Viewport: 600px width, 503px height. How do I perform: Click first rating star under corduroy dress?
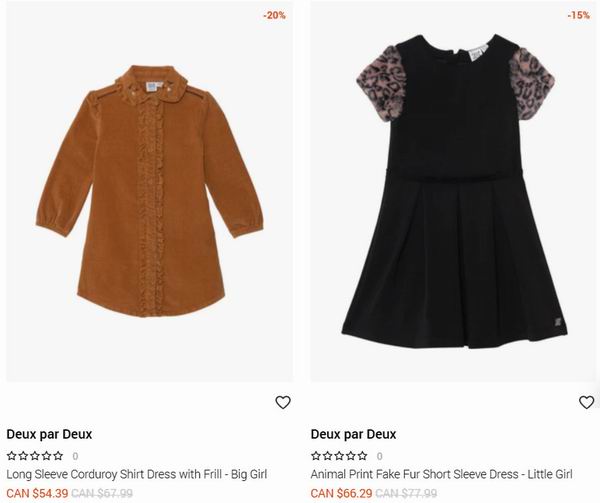click(x=11, y=456)
